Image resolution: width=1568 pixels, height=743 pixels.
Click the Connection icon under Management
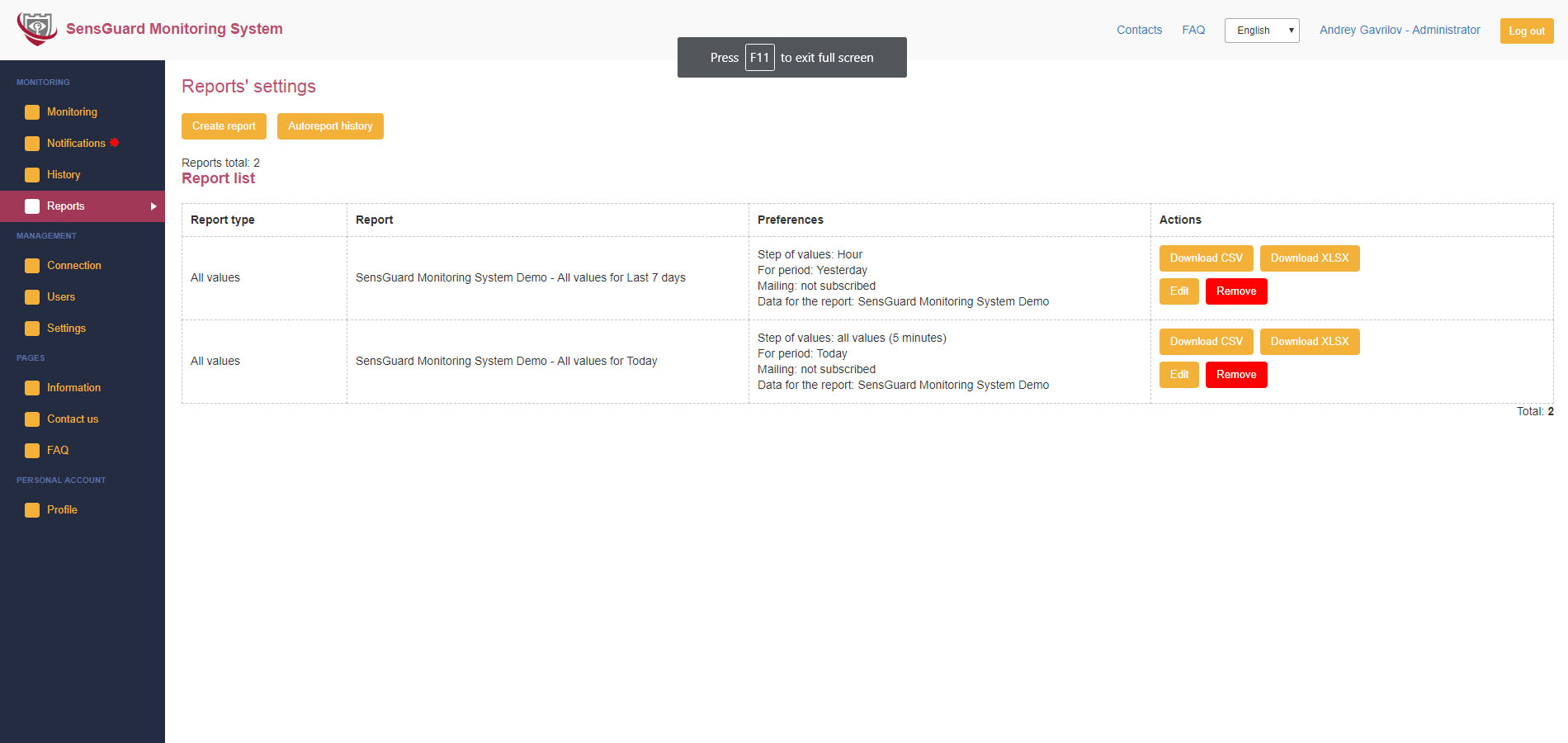point(32,265)
